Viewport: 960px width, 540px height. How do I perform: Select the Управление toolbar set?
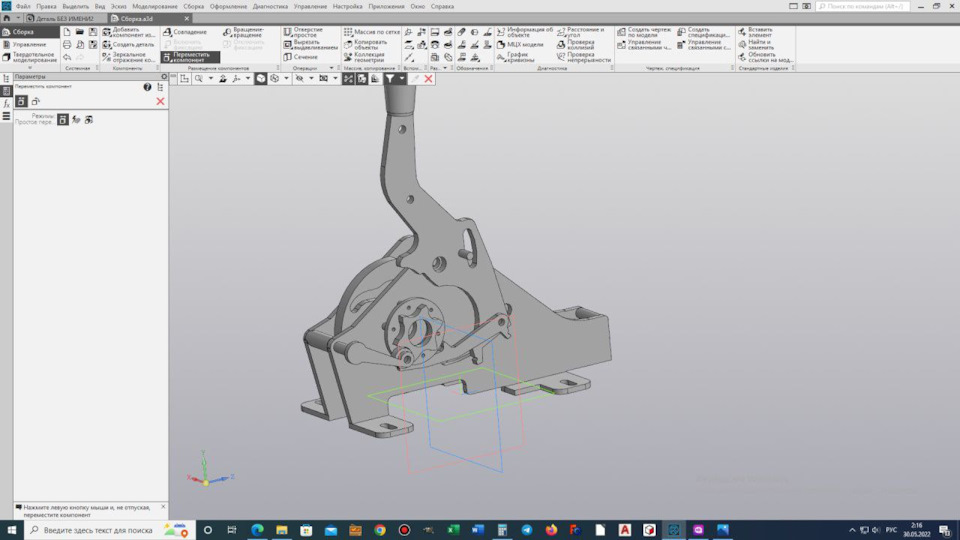pyautogui.click(x=30, y=45)
